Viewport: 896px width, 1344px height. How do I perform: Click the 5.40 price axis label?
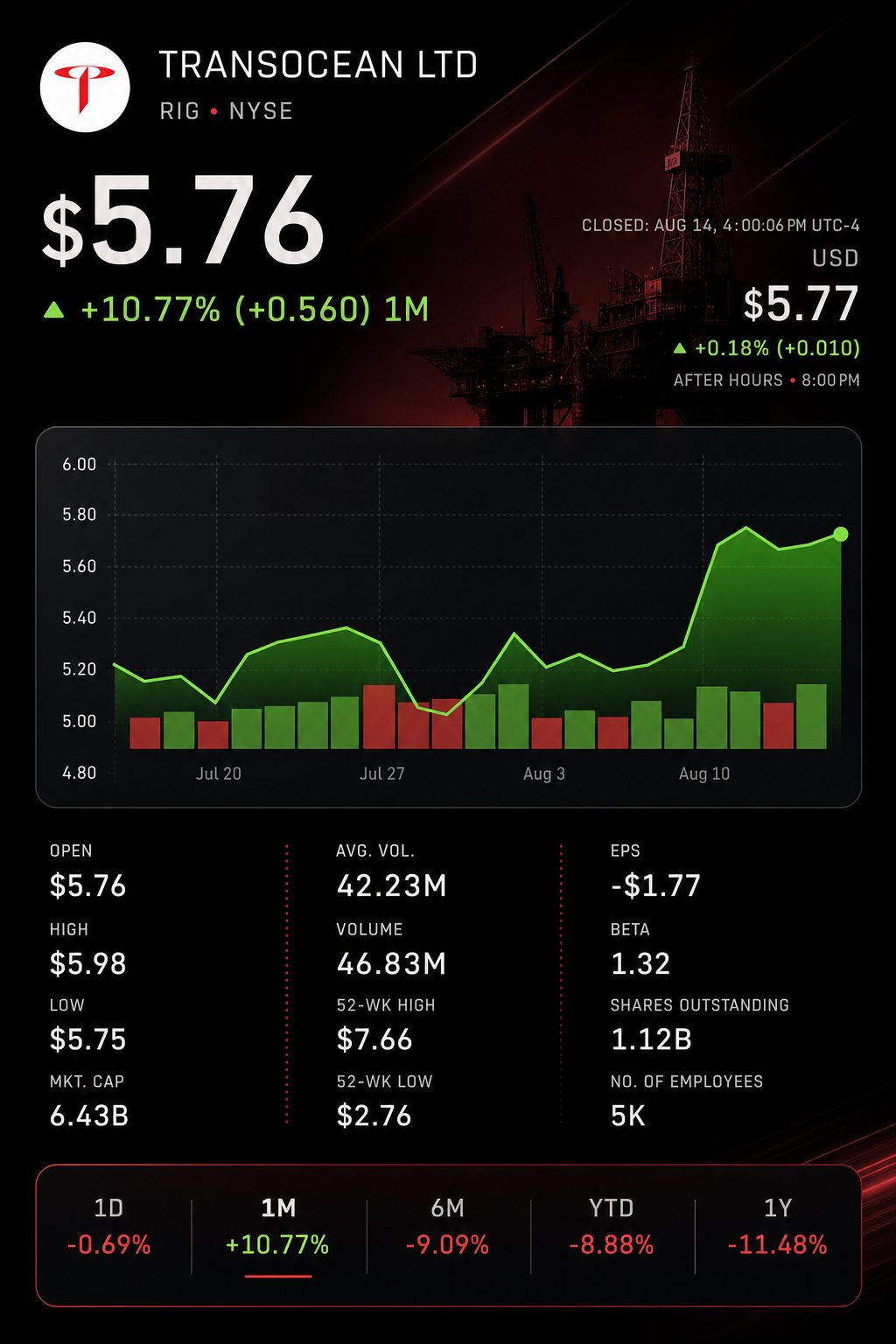point(80,618)
